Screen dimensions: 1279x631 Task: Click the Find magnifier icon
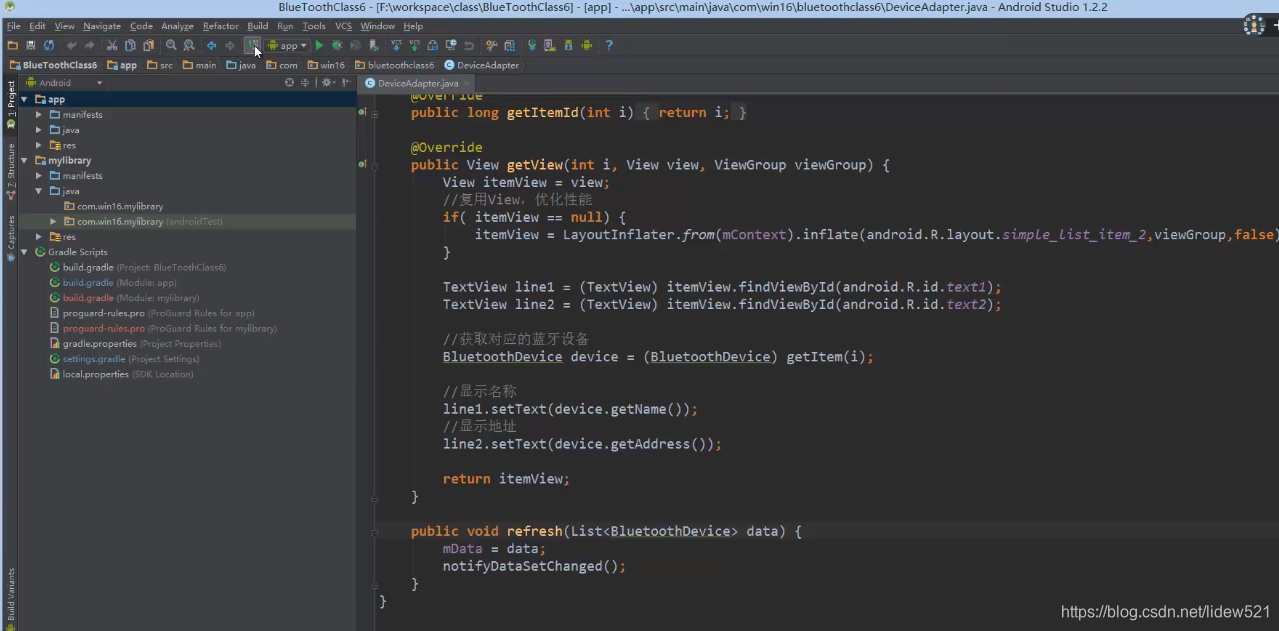pos(171,45)
